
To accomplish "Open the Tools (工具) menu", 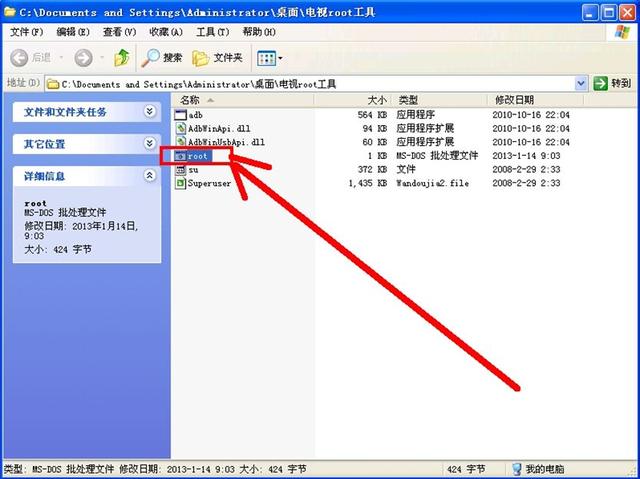I will coord(212,32).
